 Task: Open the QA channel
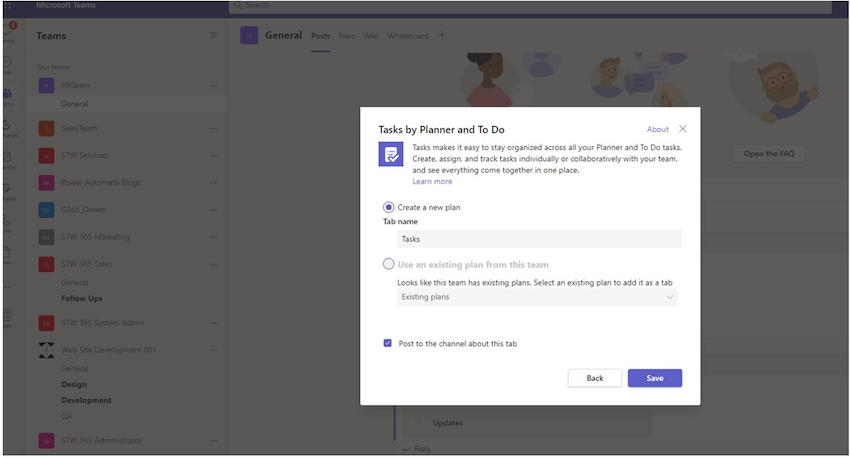point(66,416)
